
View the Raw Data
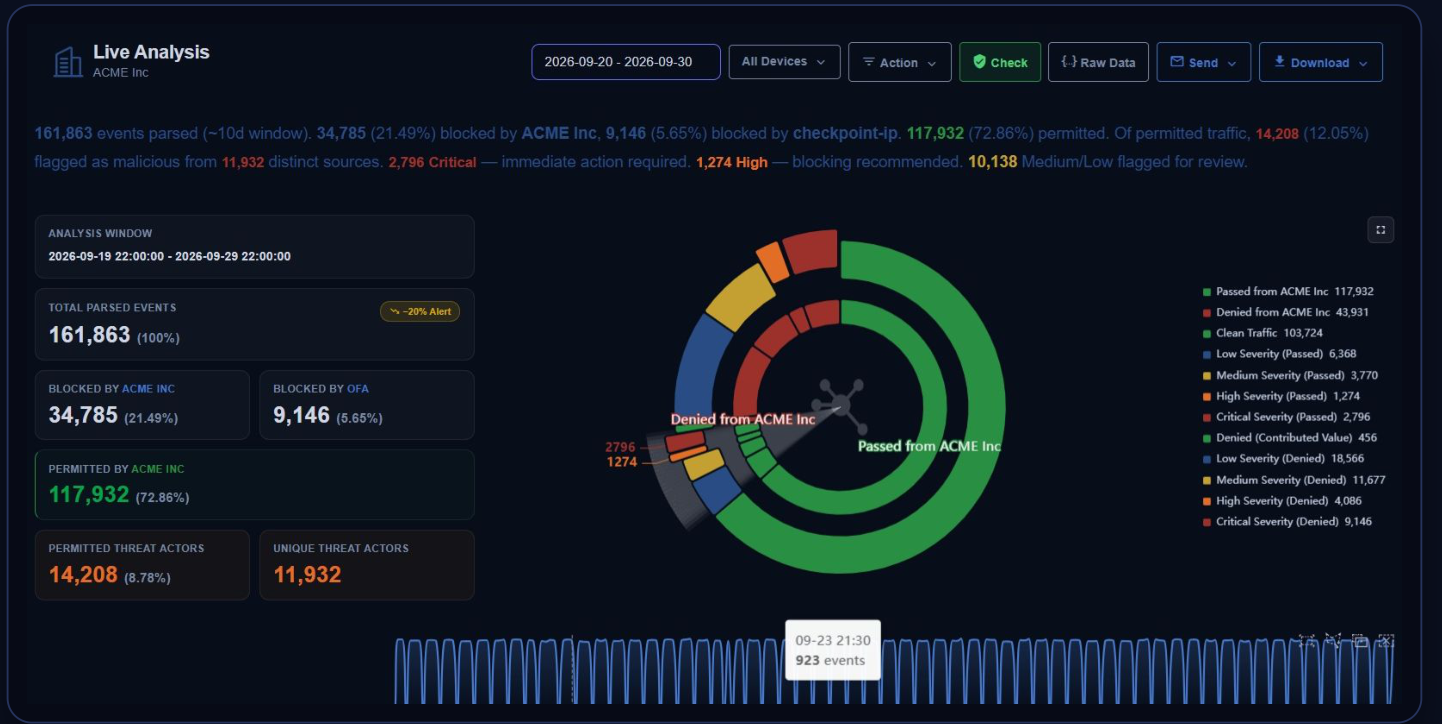point(1098,62)
